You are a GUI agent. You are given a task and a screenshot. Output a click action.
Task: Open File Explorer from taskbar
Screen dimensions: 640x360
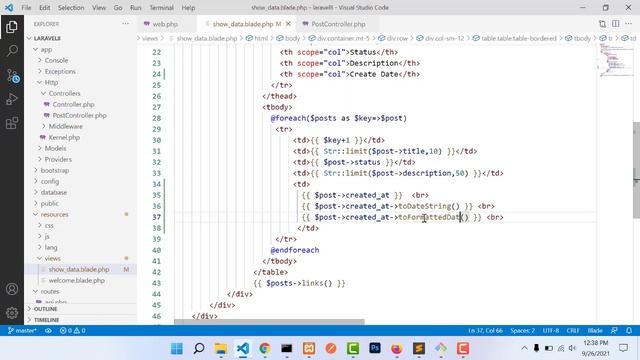pos(221,349)
